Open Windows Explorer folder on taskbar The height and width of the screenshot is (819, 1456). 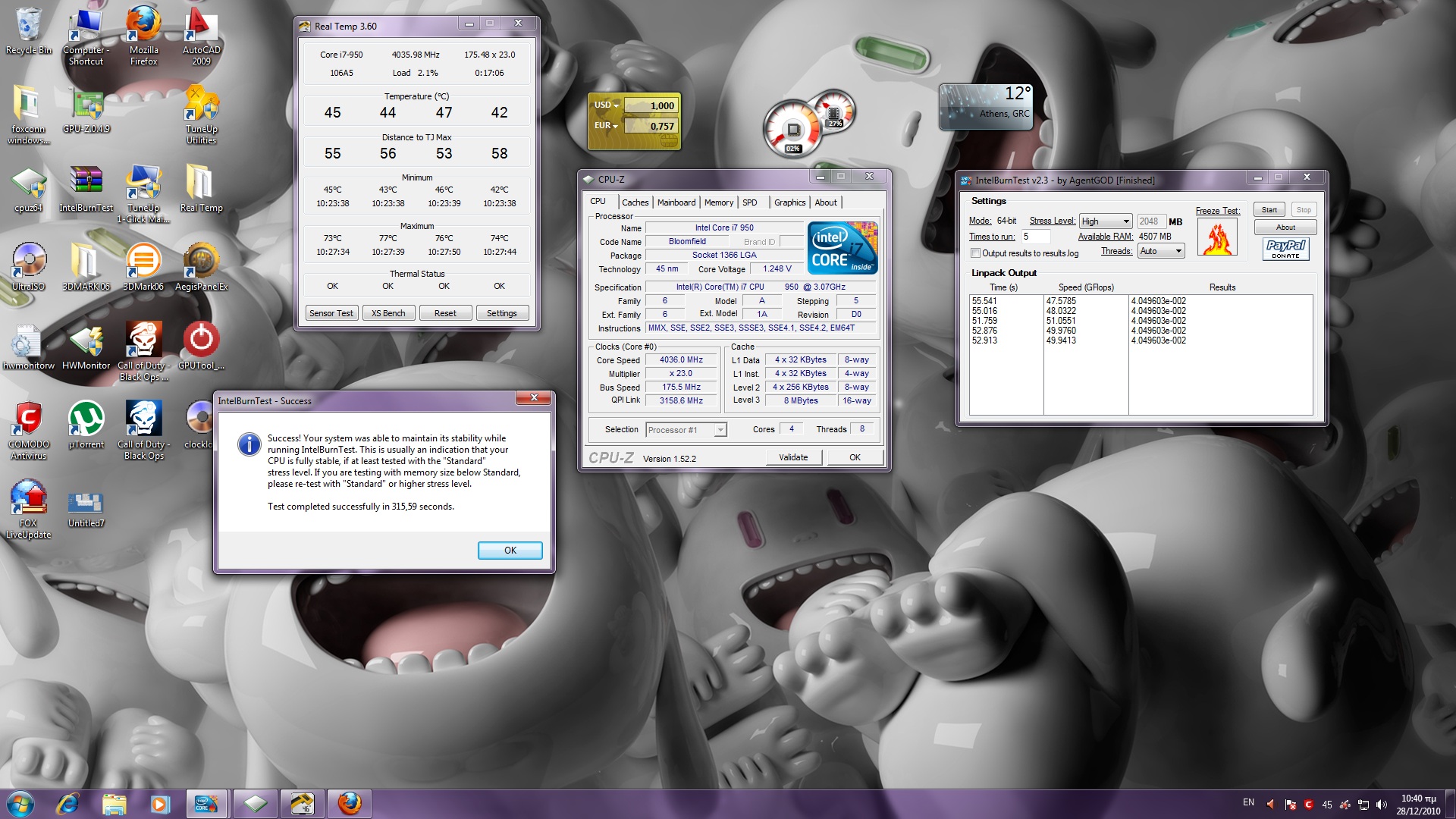(x=114, y=803)
